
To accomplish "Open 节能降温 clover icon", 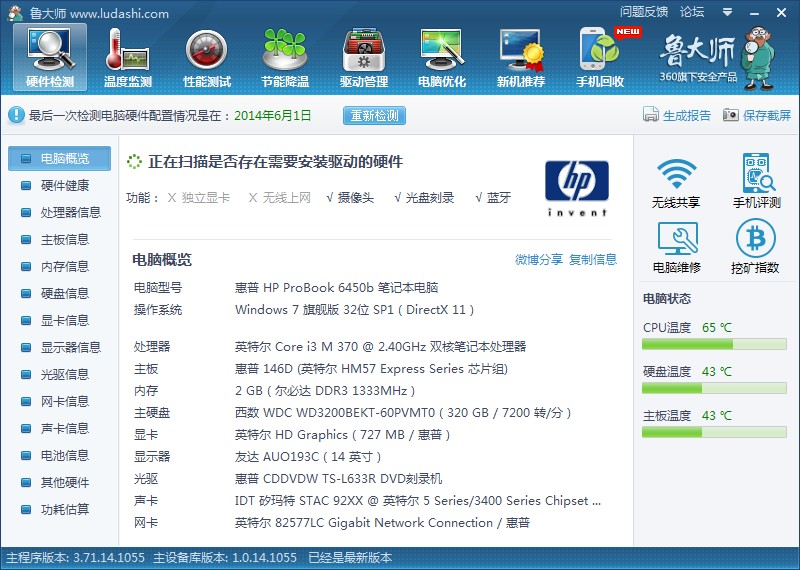I will (285, 58).
